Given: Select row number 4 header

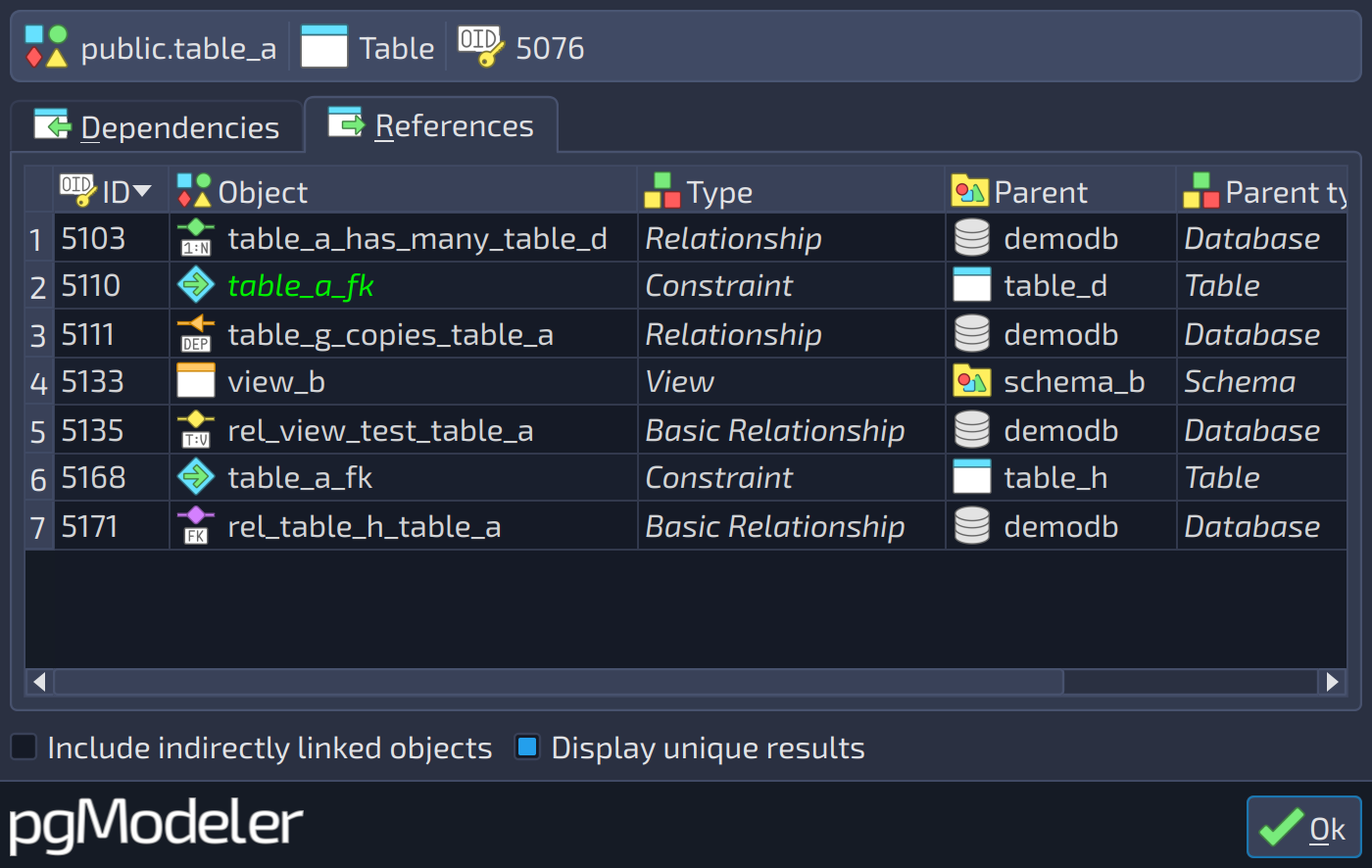Looking at the screenshot, I should pyautogui.click(x=38, y=382).
